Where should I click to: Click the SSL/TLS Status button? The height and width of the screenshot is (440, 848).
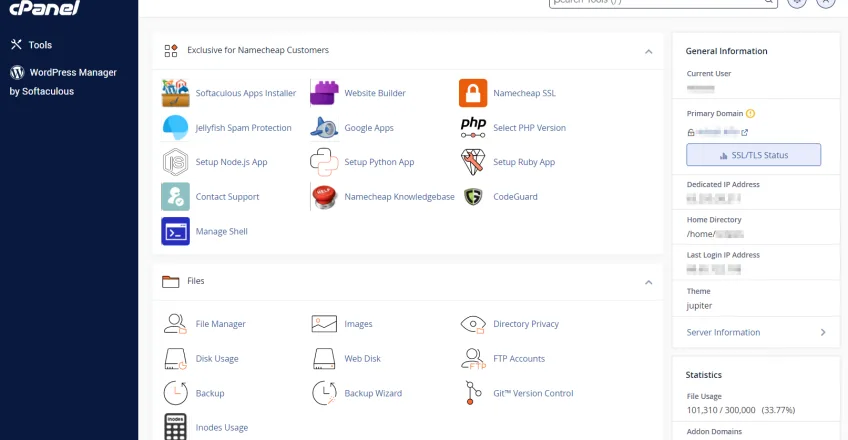pyautogui.click(x=753, y=155)
